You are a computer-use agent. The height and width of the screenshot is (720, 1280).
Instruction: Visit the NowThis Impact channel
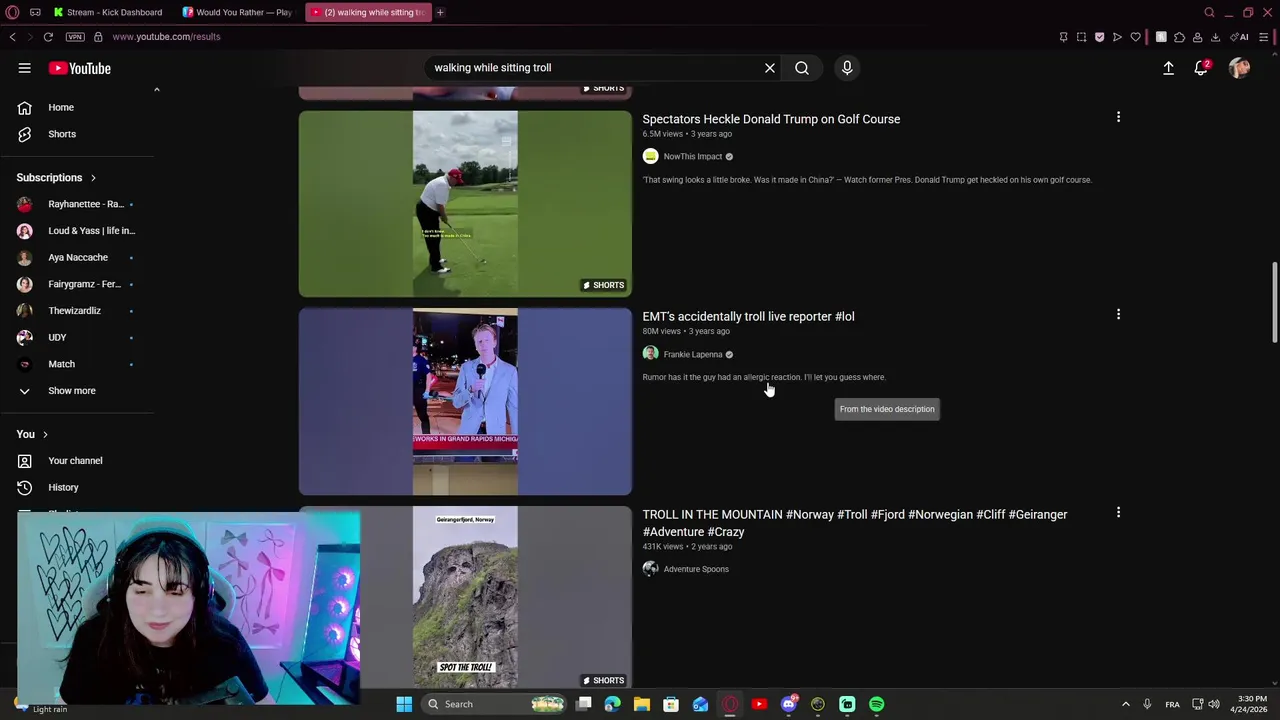click(x=692, y=157)
